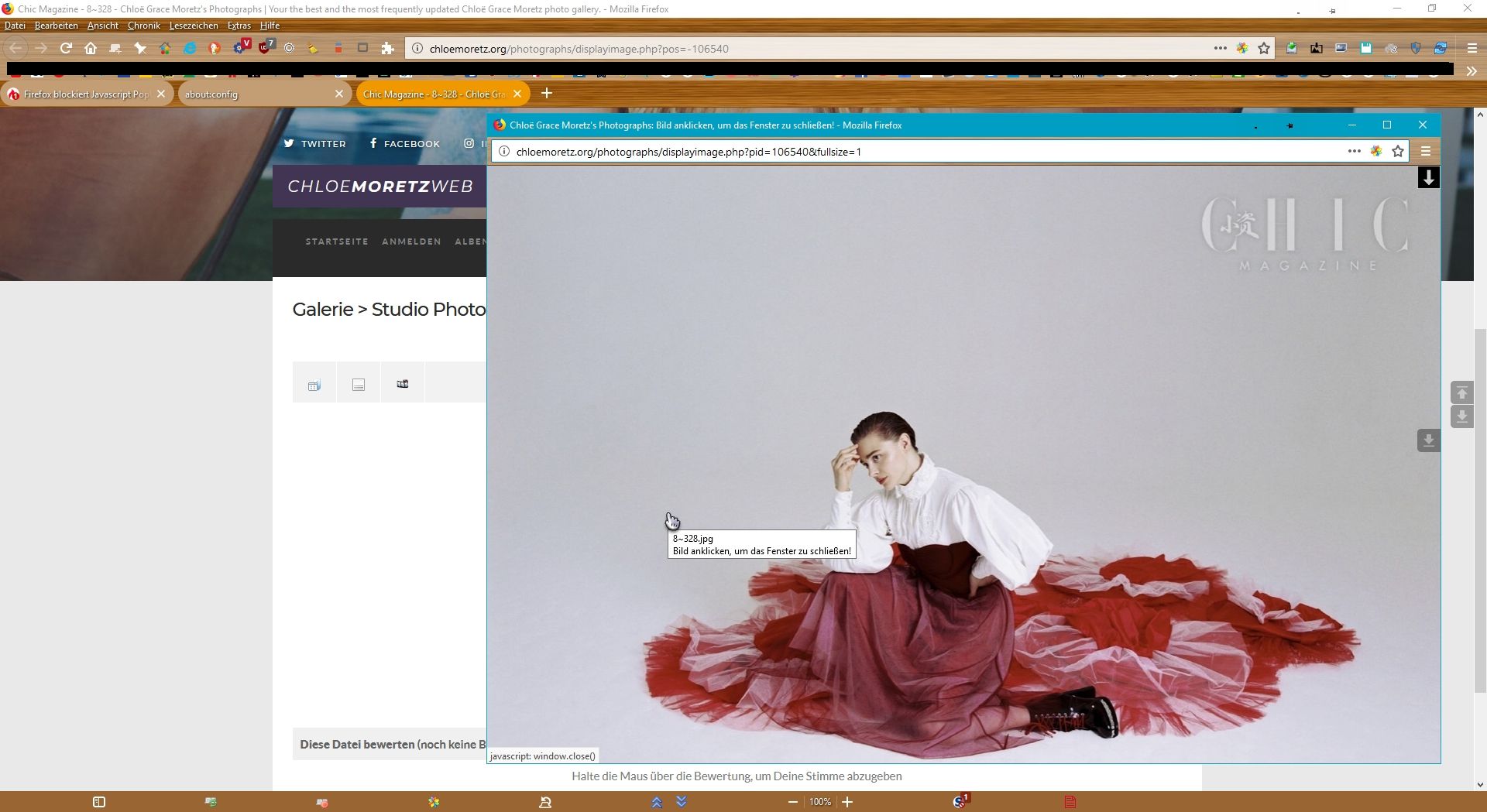Follow the TWITTER link
Screen dimensions: 1487x812
[x=315, y=144]
